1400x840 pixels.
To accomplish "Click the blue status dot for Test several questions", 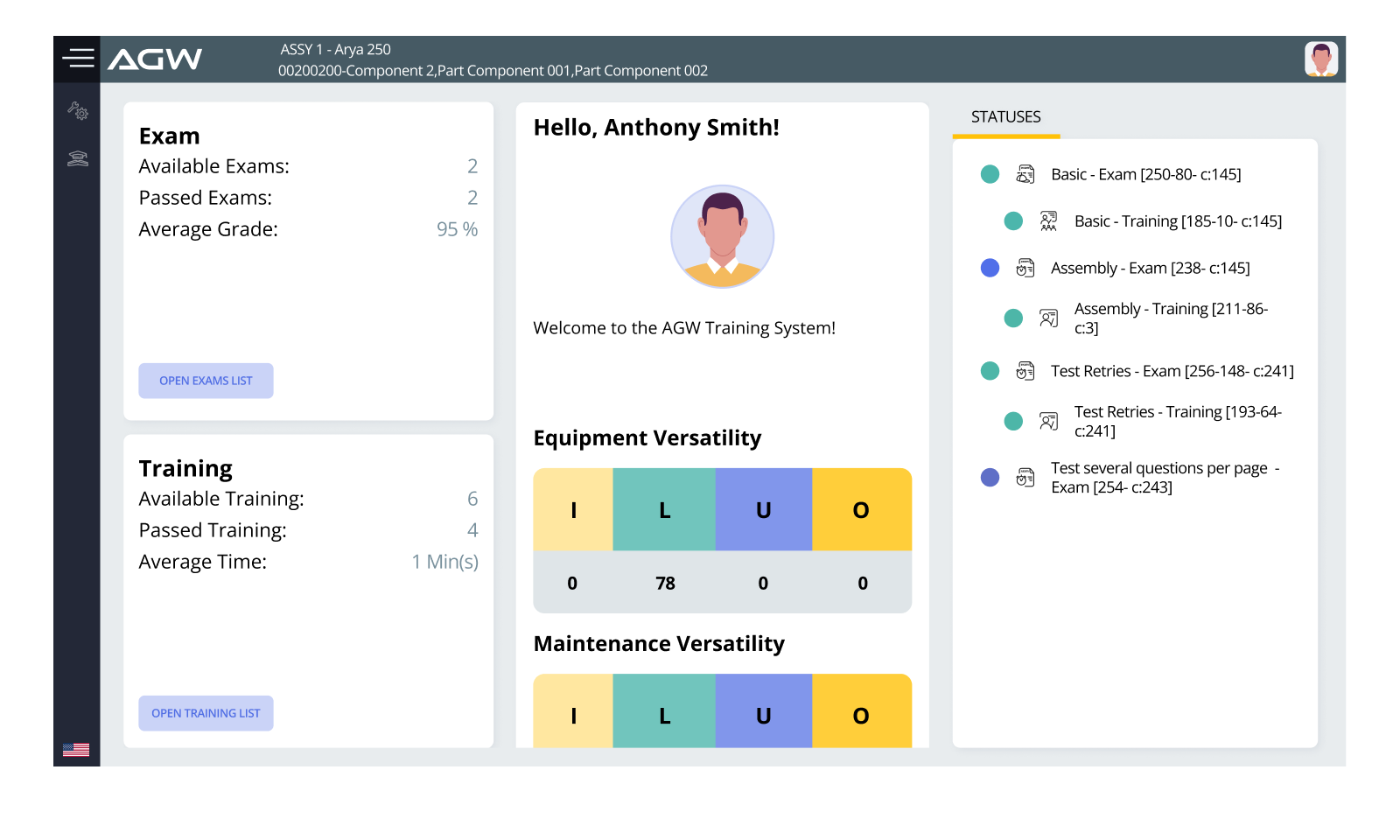I will tap(990, 478).
